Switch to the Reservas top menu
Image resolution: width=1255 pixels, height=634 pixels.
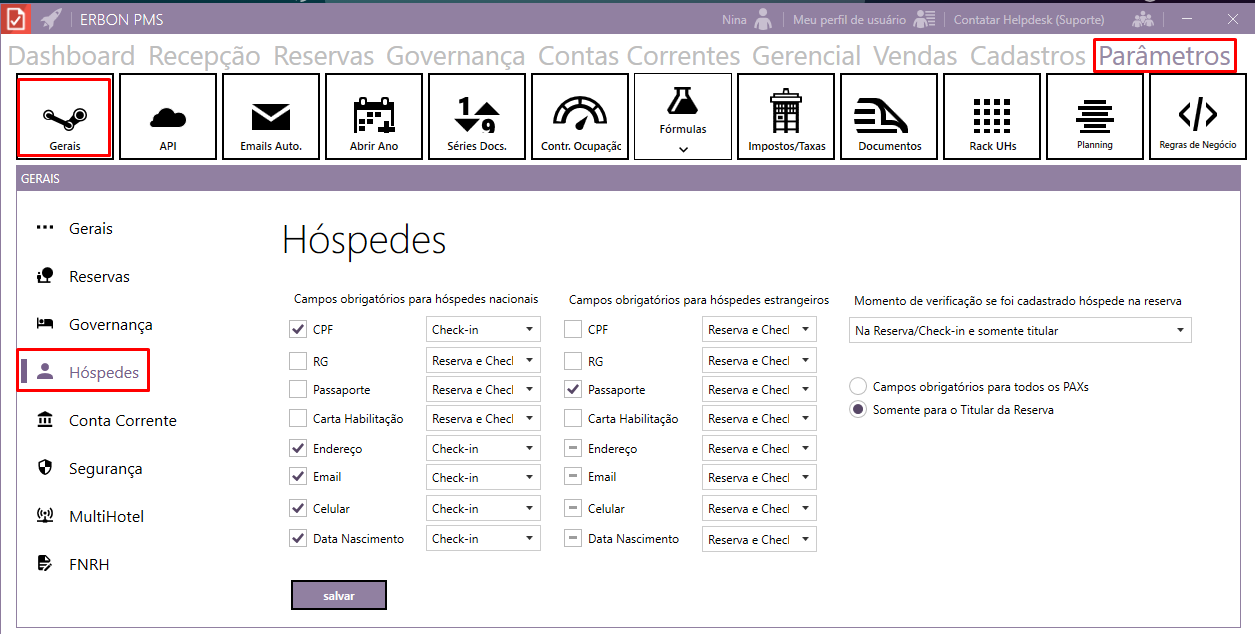pyautogui.click(x=323, y=56)
